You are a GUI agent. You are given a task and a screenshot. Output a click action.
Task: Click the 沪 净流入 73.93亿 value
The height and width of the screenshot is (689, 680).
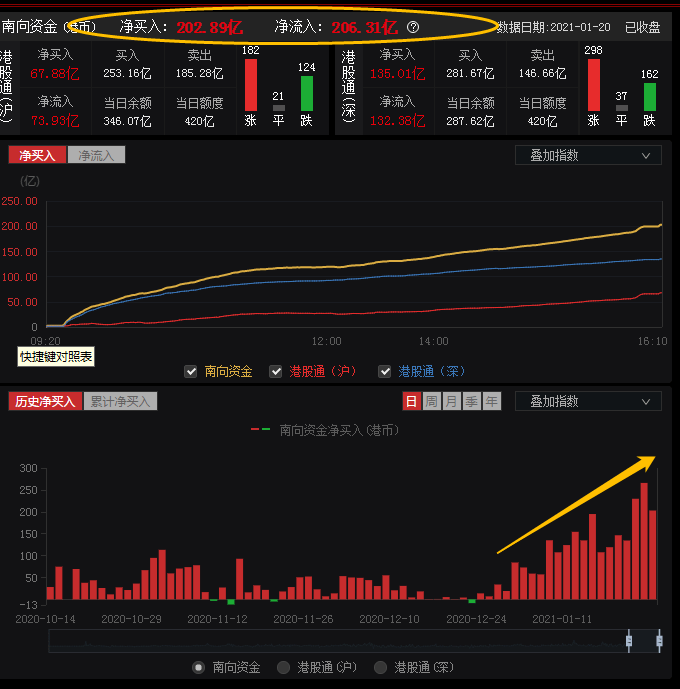pyautogui.click(x=55, y=120)
